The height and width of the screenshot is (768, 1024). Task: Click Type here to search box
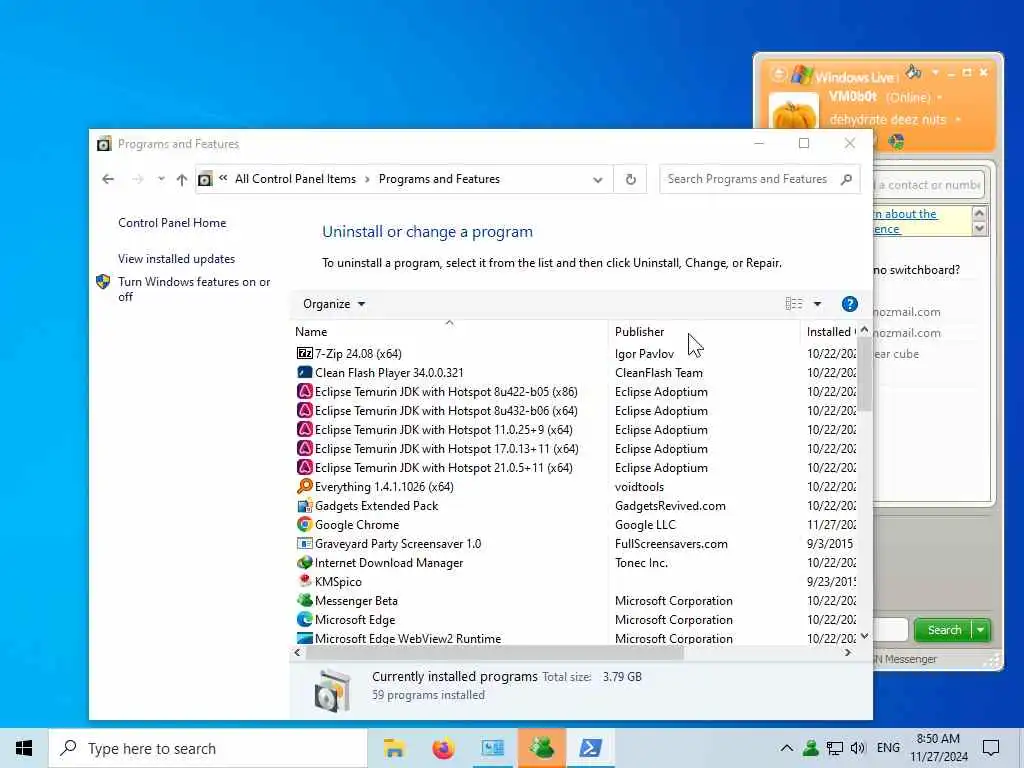208,748
